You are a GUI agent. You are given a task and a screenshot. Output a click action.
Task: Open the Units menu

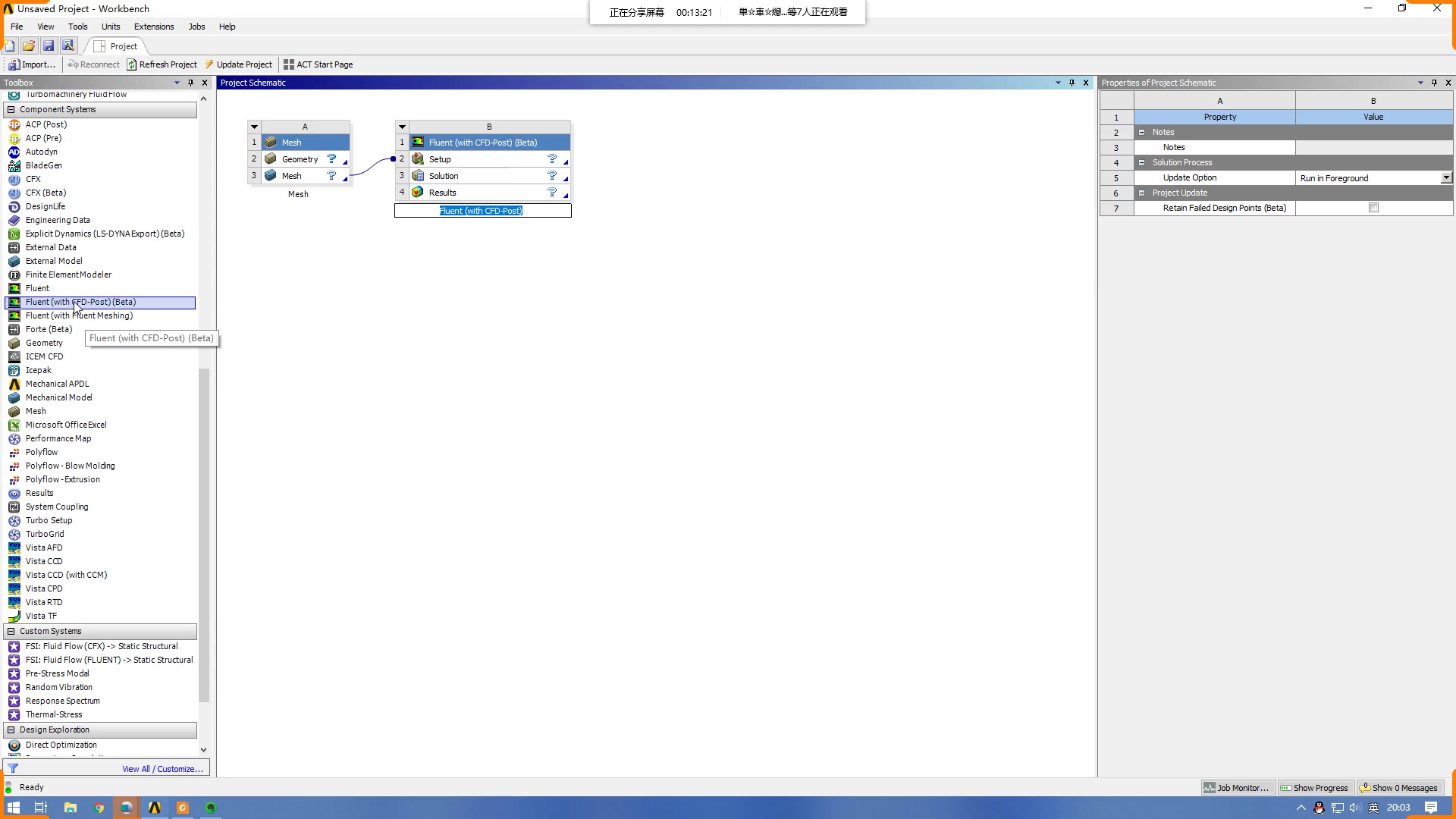pos(111,27)
